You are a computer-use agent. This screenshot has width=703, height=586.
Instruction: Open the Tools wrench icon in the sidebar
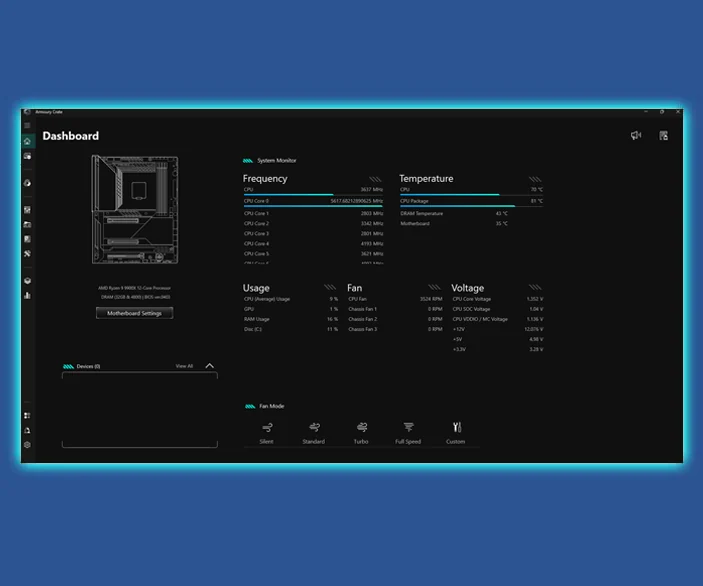coord(27,254)
